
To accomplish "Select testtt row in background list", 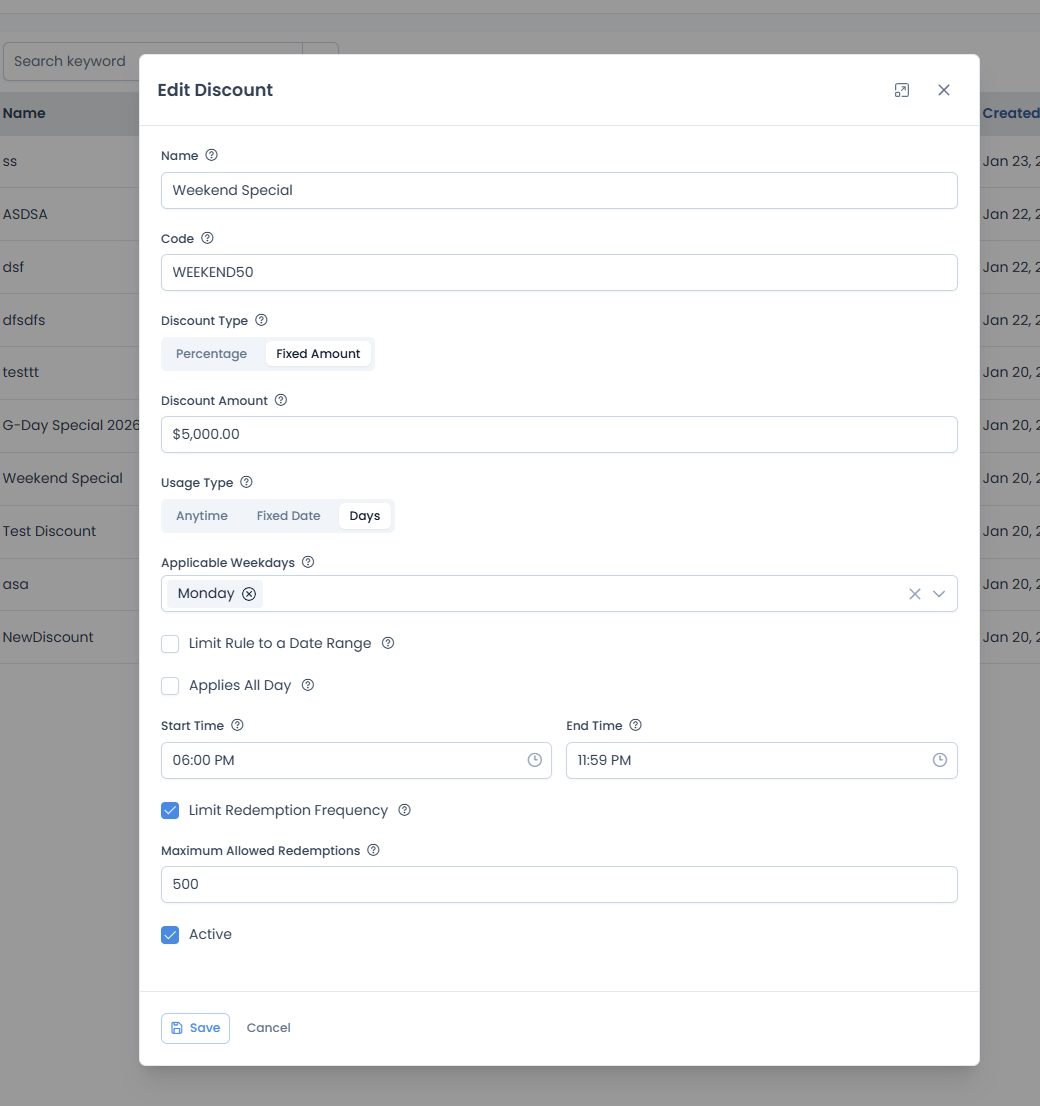I will (21, 372).
